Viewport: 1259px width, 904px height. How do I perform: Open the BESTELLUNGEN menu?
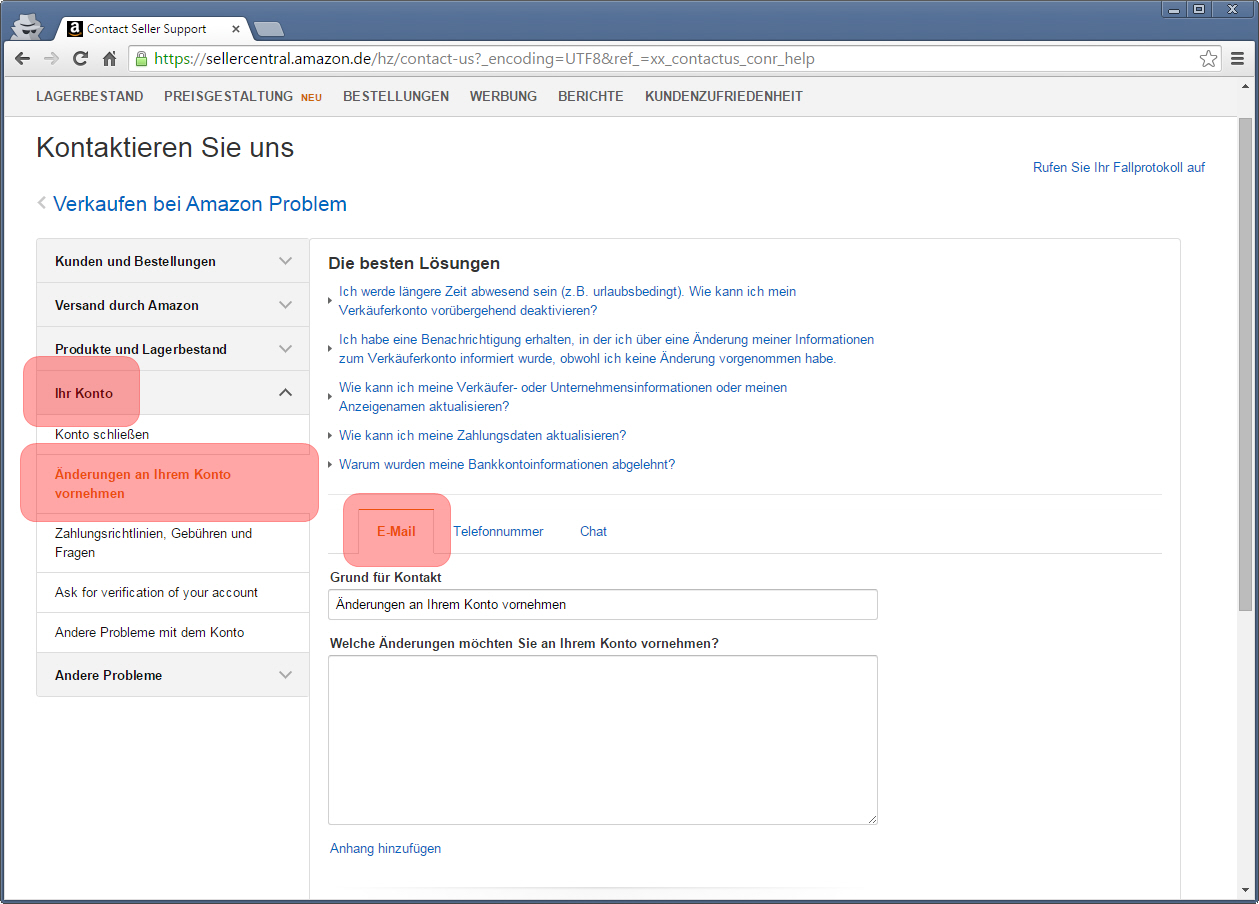pos(396,97)
